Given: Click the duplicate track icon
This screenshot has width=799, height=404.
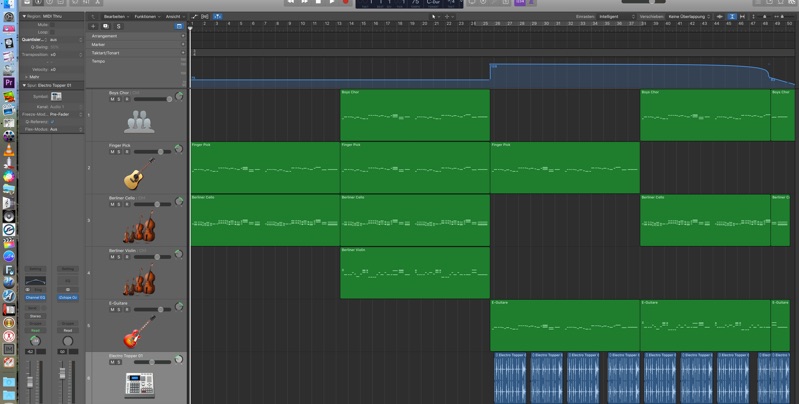Looking at the screenshot, I should point(106,26).
